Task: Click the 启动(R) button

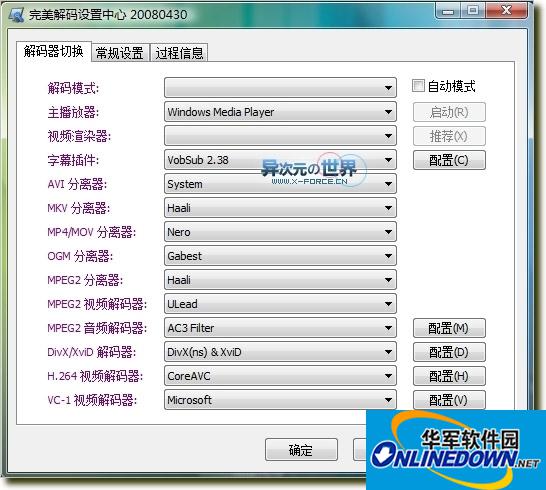Action: coord(449,112)
